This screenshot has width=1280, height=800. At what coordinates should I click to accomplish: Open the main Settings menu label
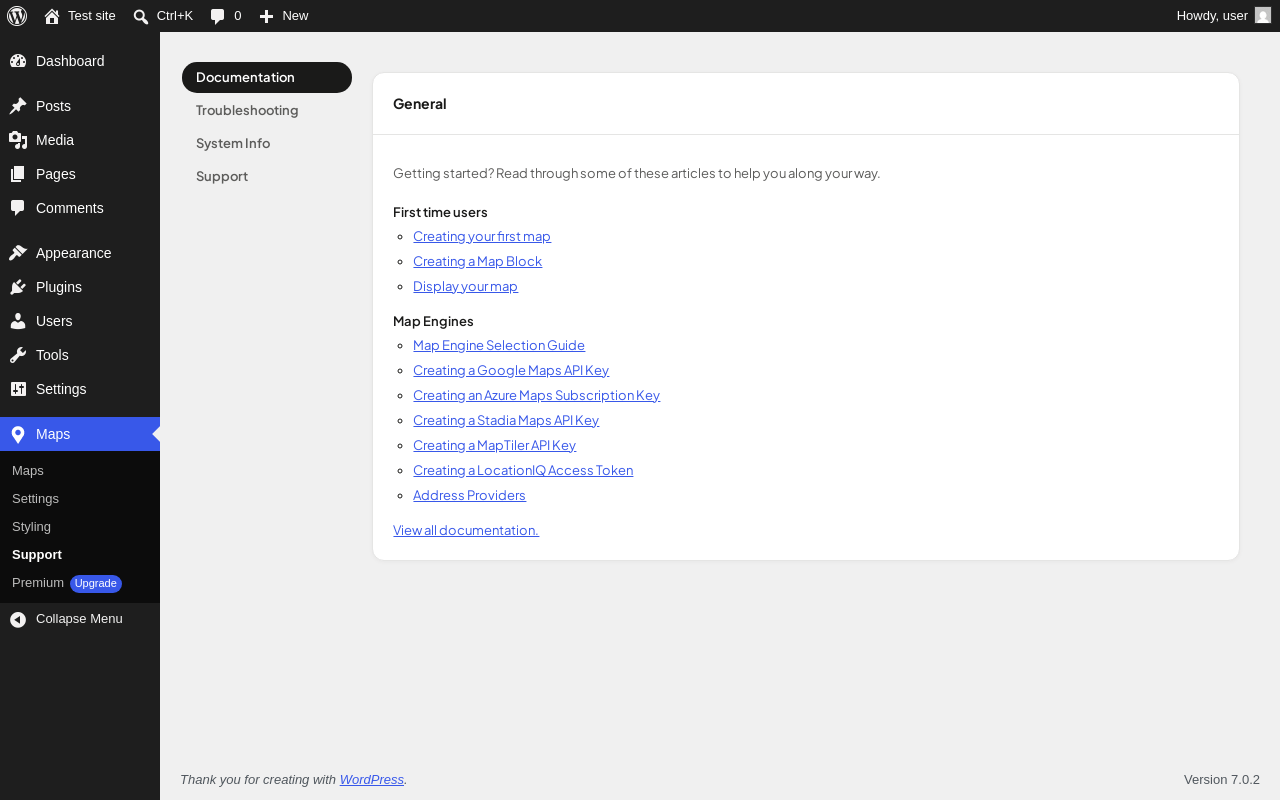61,389
